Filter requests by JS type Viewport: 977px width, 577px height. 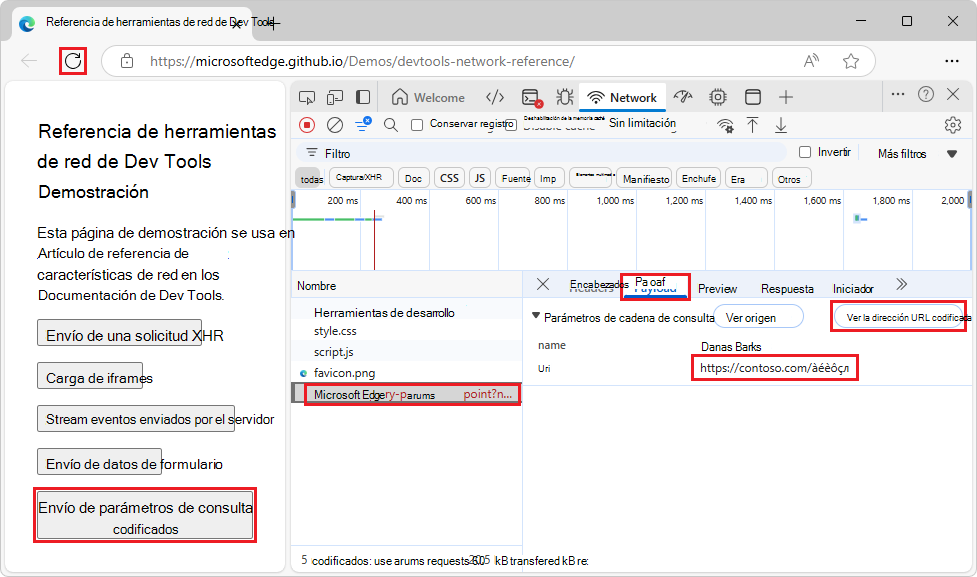coord(480,178)
